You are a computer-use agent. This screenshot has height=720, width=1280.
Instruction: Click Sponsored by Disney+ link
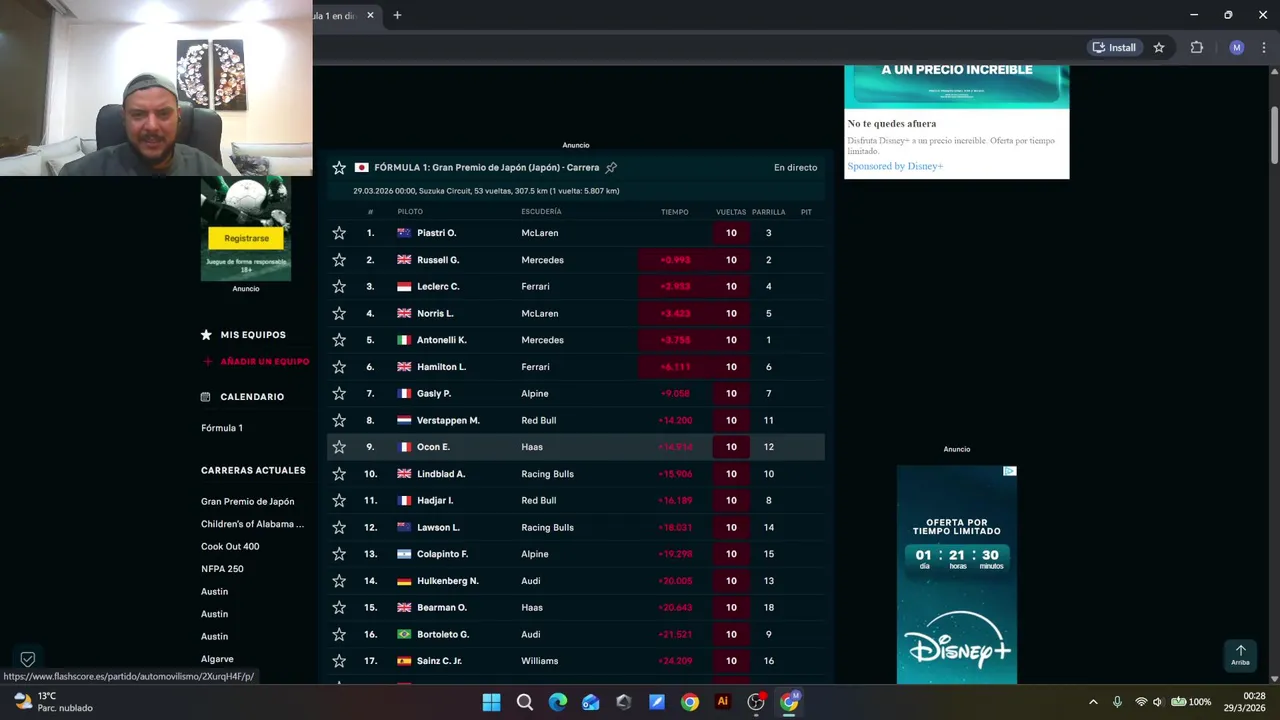pyautogui.click(x=895, y=166)
